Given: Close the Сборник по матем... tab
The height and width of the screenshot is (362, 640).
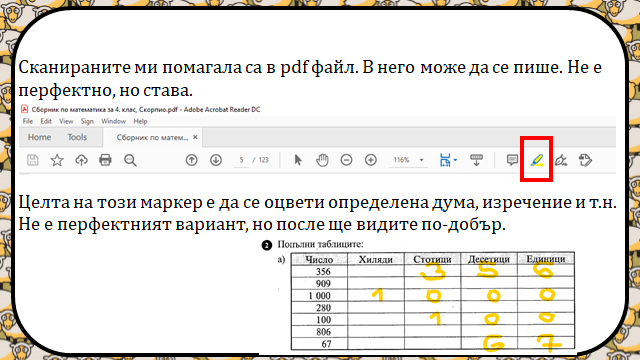Looking at the screenshot, I should (195, 137).
